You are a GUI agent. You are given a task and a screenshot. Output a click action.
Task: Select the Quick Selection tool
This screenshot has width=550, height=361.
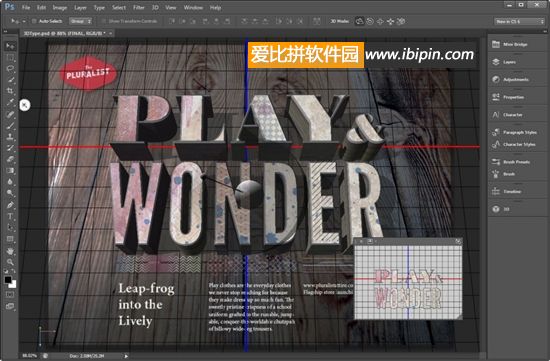point(10,80)
